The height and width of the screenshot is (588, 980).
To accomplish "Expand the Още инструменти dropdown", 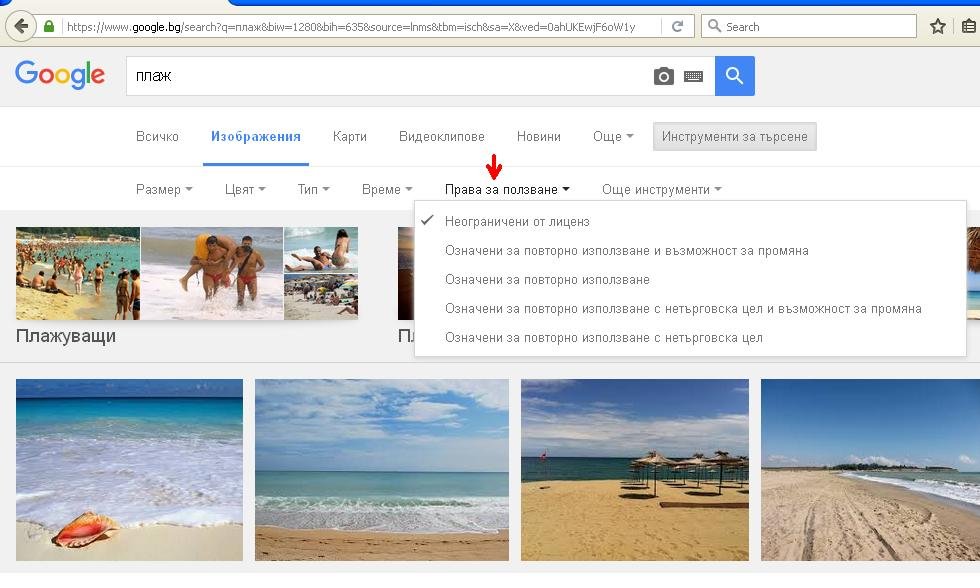I will click(x=661, y=189).
